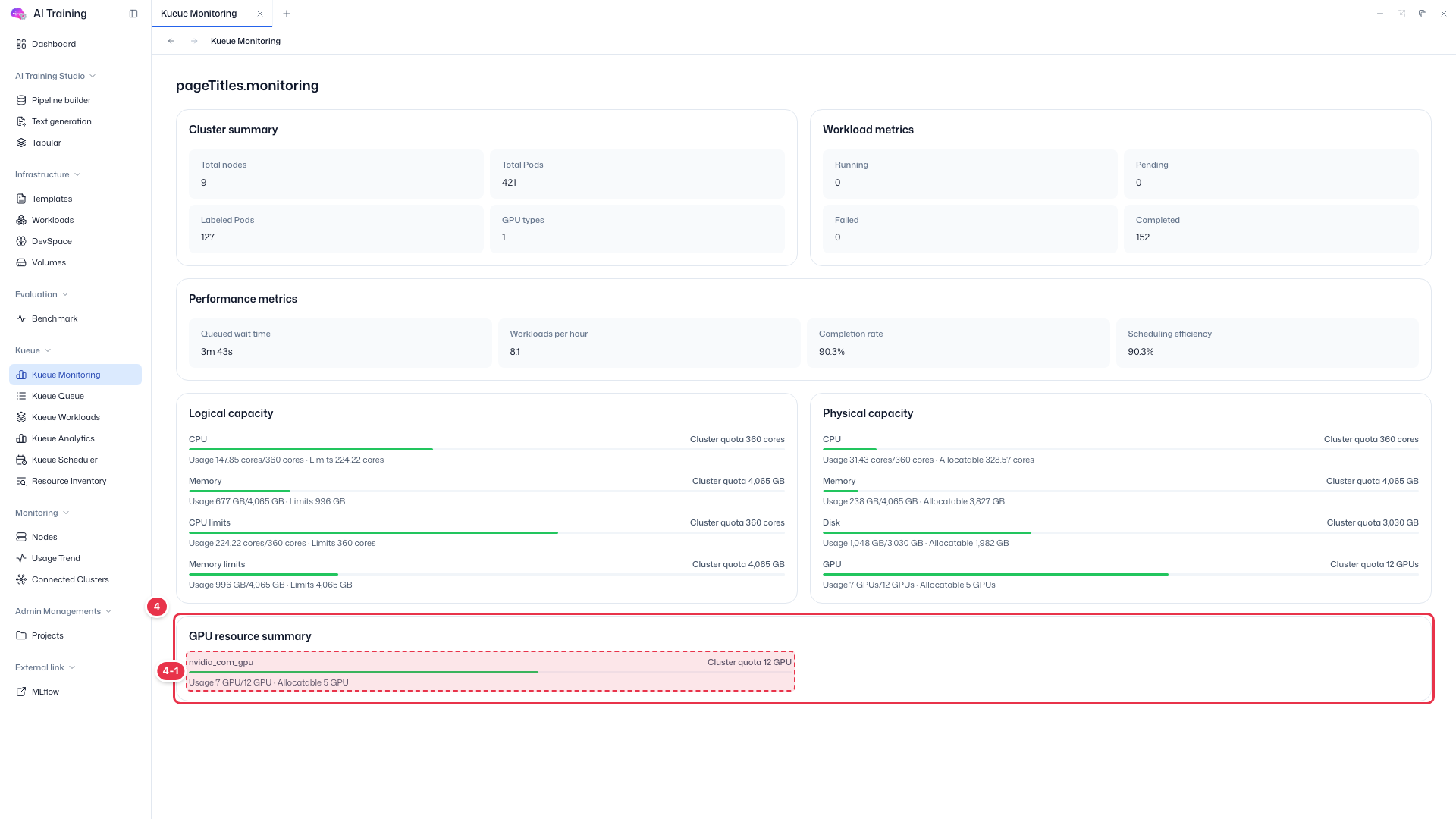
Task: Click the Projects folder icon
Action: (x=21, y=635)
